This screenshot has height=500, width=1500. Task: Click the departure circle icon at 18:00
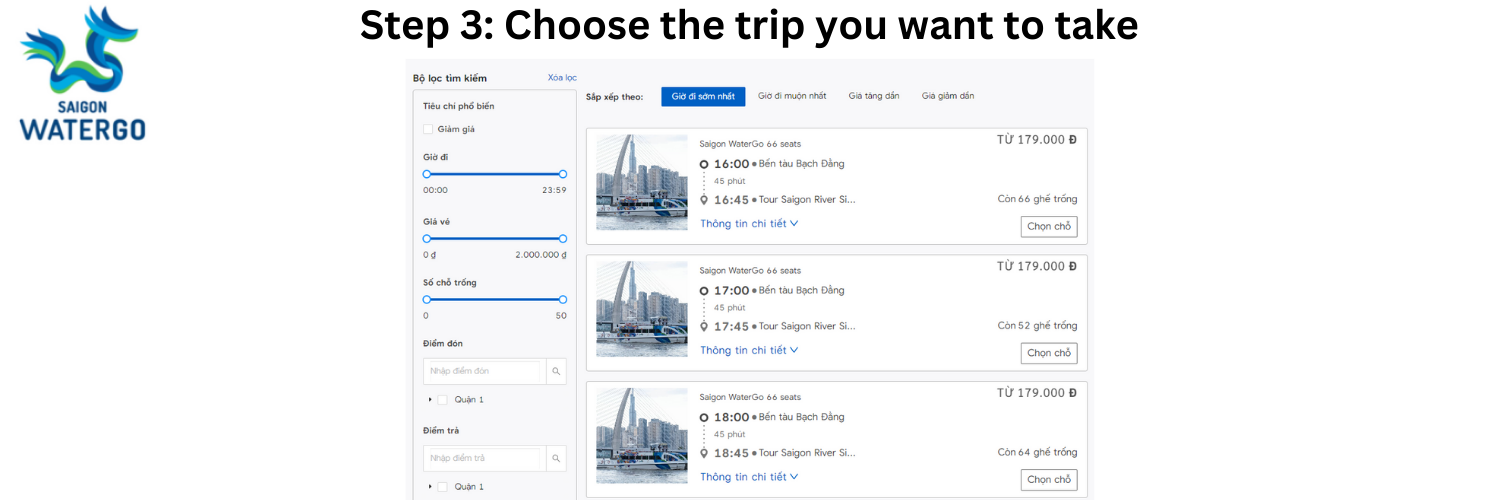pyautogui.click(x=704, y=417)
